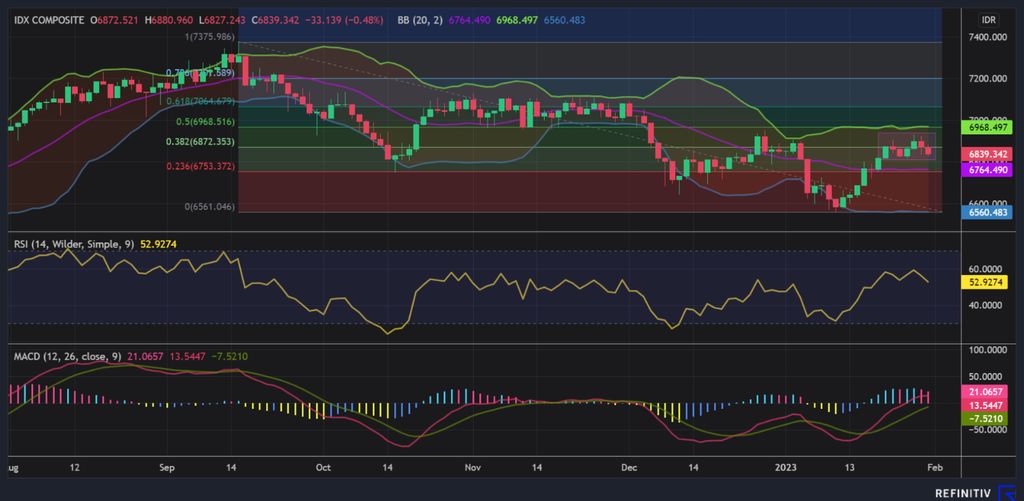Click the 100.0000 MACD axis label
The width and height of the screenshot is (1024, 501).
tap(987, 351)
